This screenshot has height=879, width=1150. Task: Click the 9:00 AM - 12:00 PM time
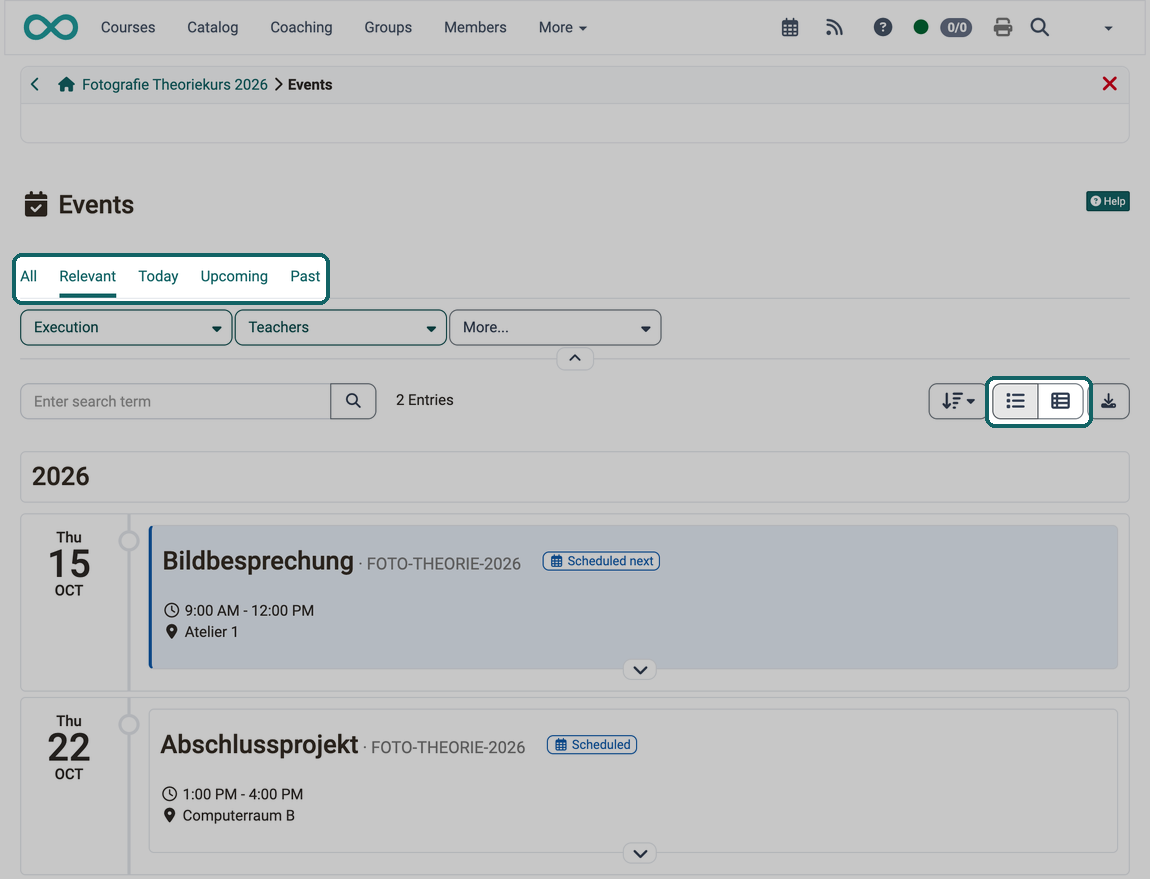pyautogui.click(x=249, y=610)
